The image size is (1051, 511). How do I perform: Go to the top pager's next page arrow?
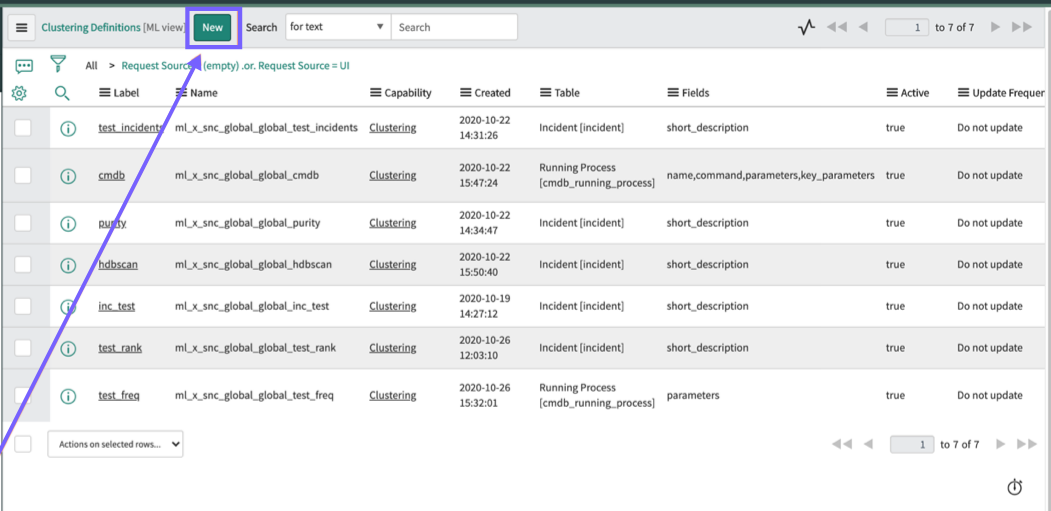995,27
